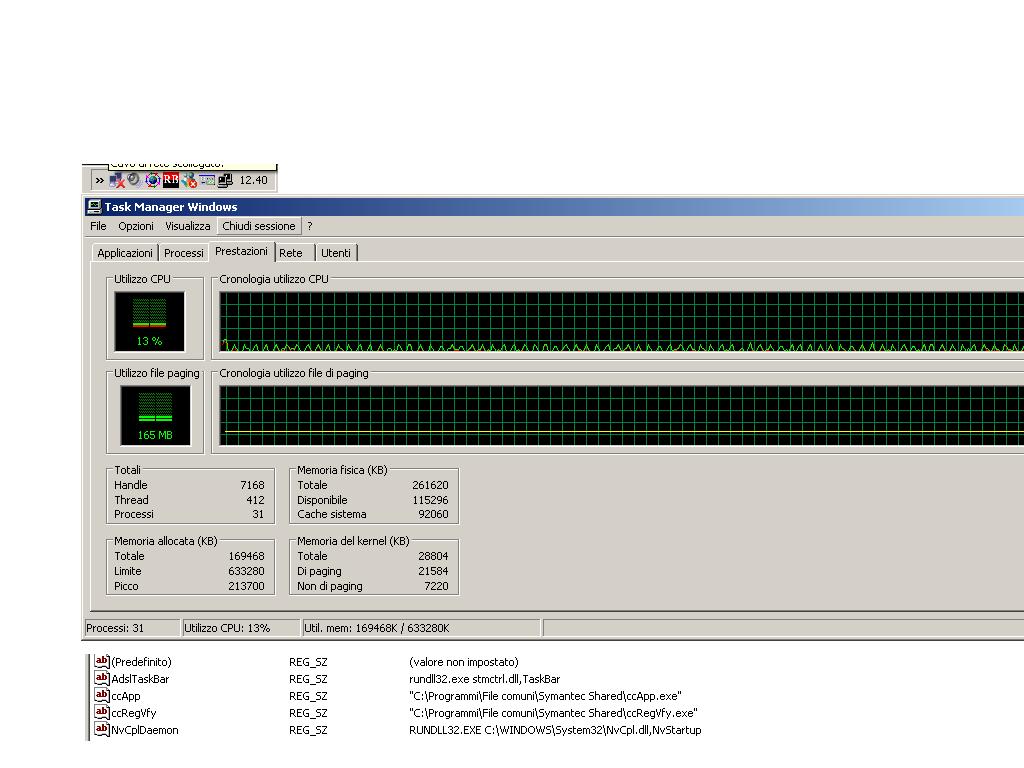The height and width of the screenshot is (768, 1024).
Task: Select the ccApp registry entry name
Action: point(125,696)
